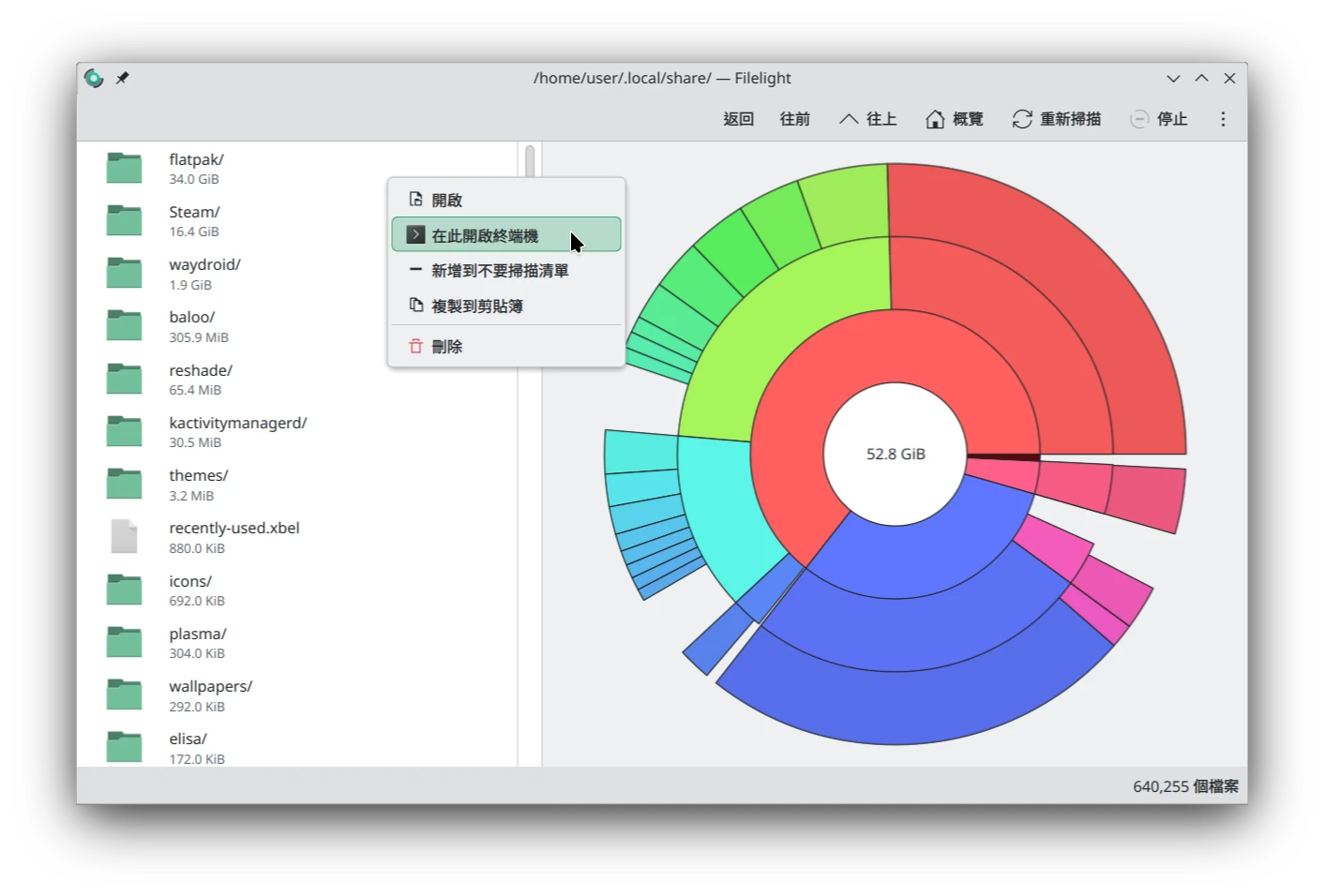Select the kactivitymanagerd/ folder entry
Screen dimensions: 1325x896
click(x=237, y=431)
